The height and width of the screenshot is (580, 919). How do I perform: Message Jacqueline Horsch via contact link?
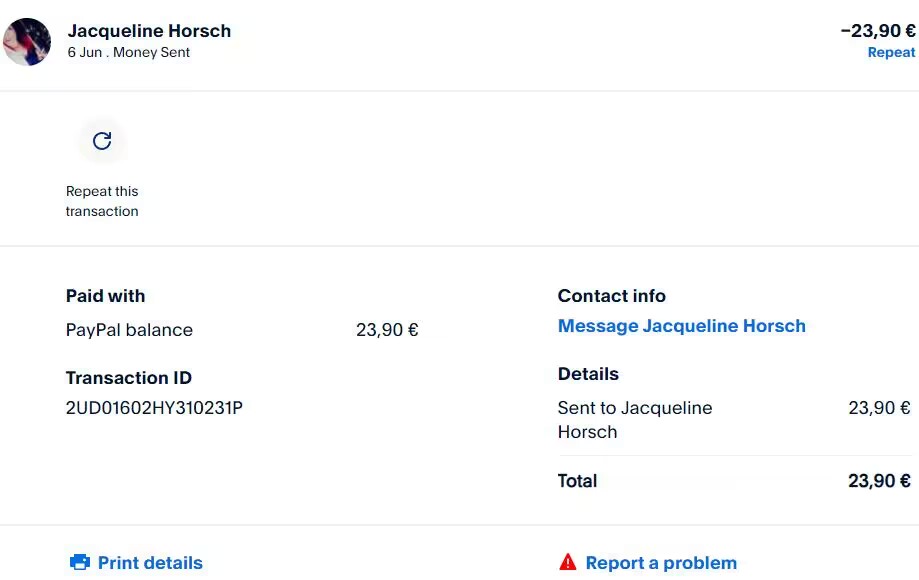(681, 326)
